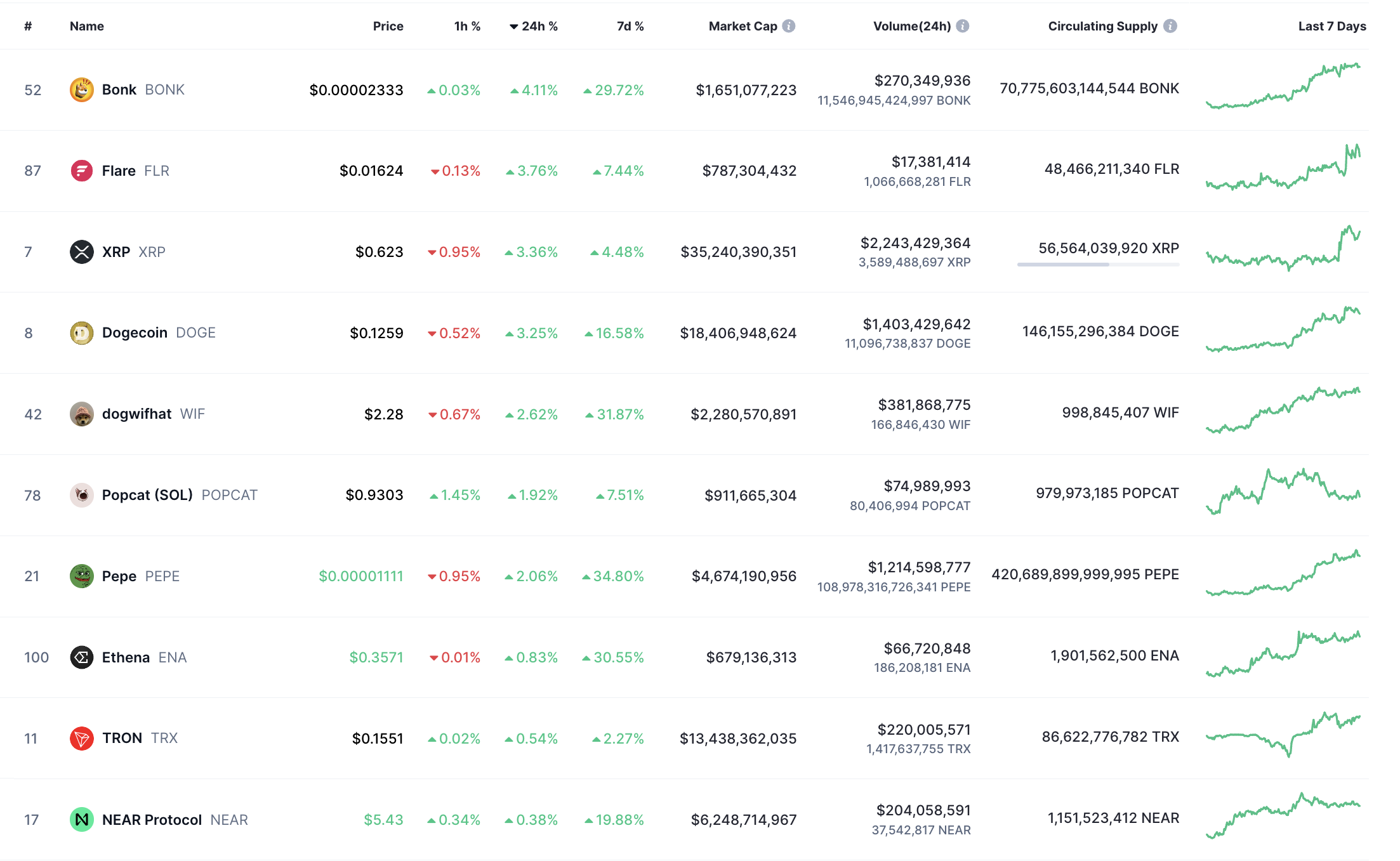Click the Bonk coin logo icon
1400x861 pixels.
tap(81, 90)
